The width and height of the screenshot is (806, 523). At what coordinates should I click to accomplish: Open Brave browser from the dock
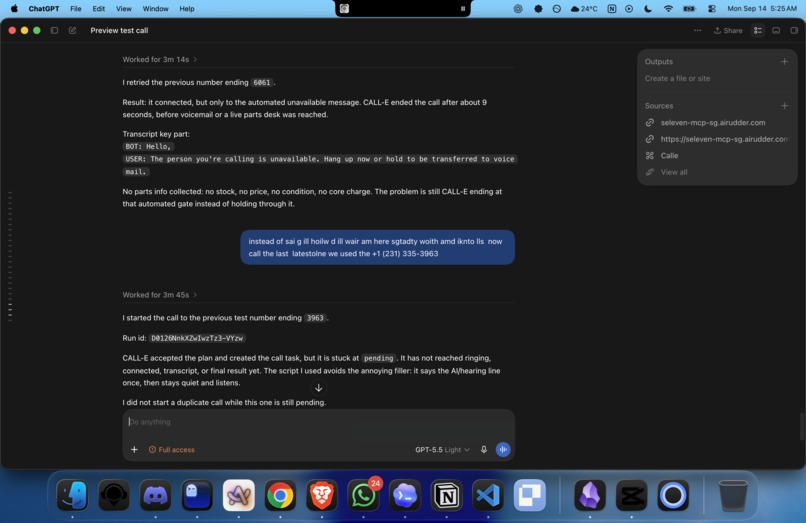coord(322,495)
